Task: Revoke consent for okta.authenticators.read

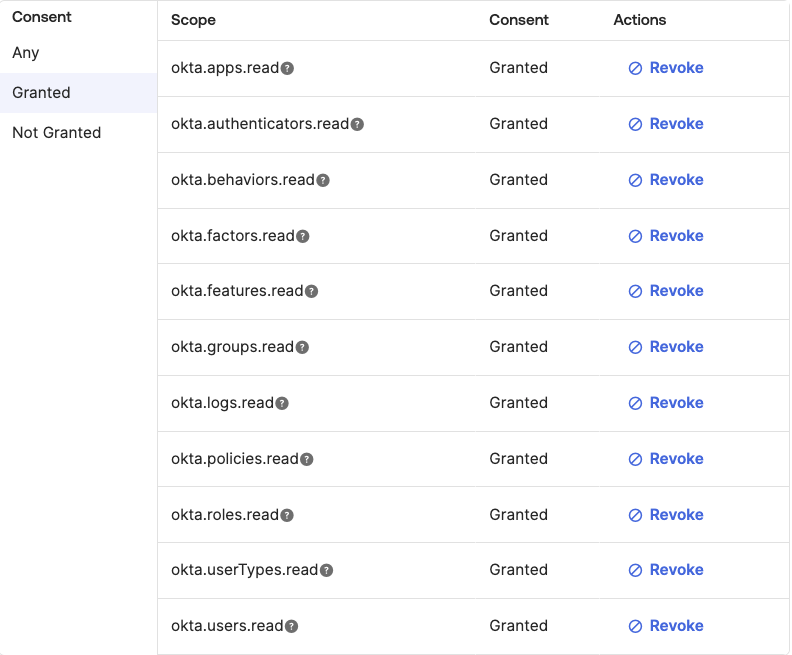Action: (x=666, y=124)
